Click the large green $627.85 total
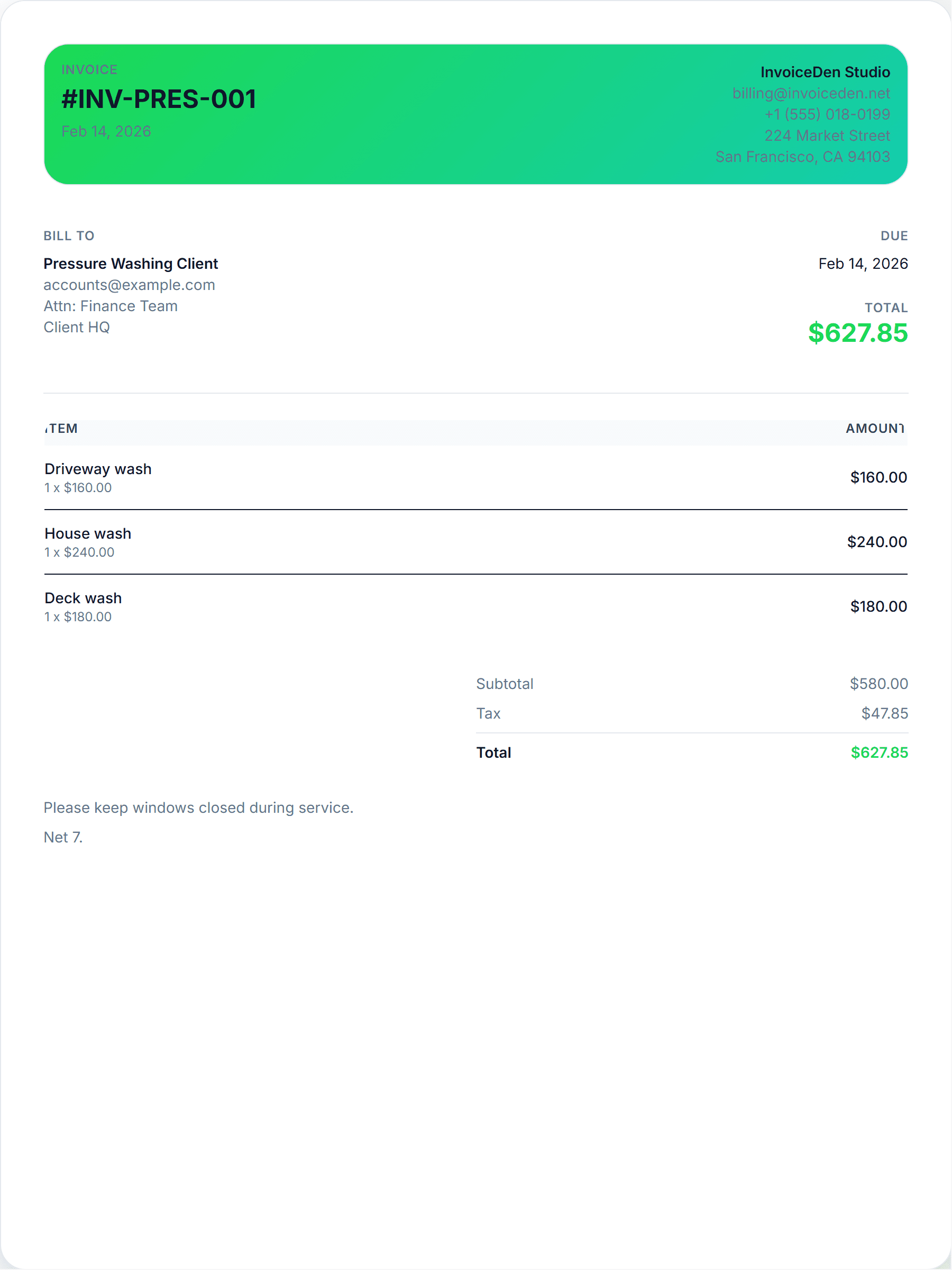 857,333
